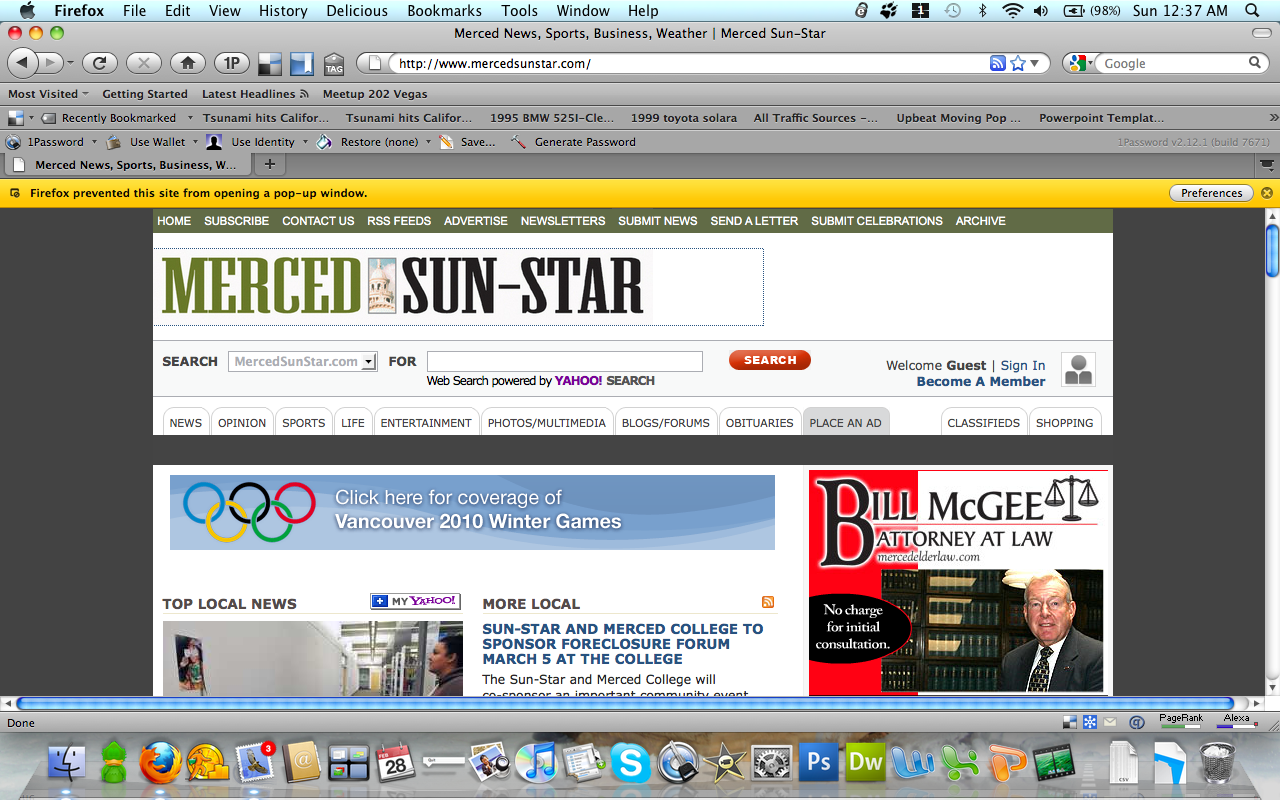Open the Bookmarks menu

(x=444, y=11)
